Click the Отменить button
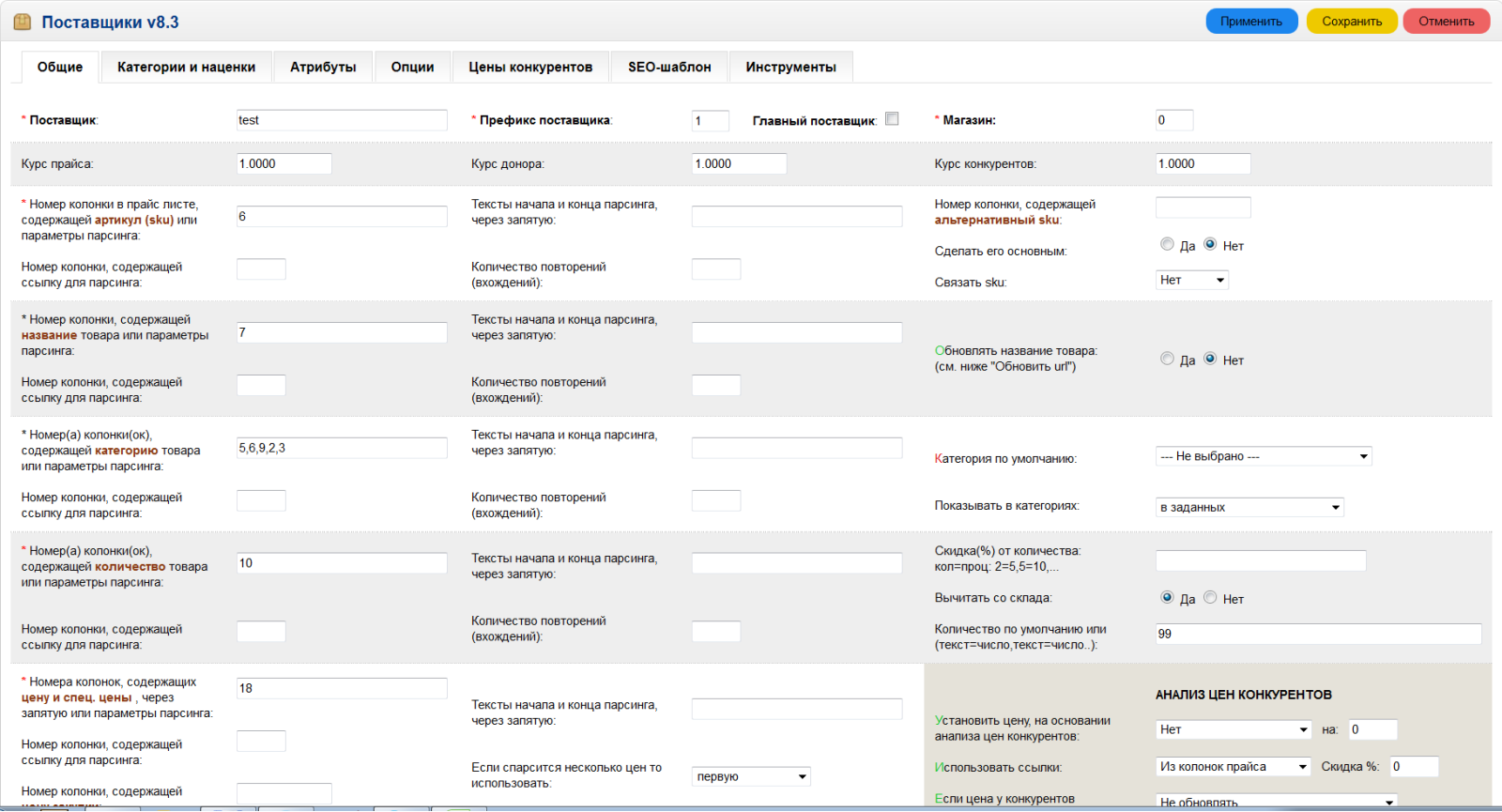The height and width of the screenshot is (812, 1502). [1447, 22]
